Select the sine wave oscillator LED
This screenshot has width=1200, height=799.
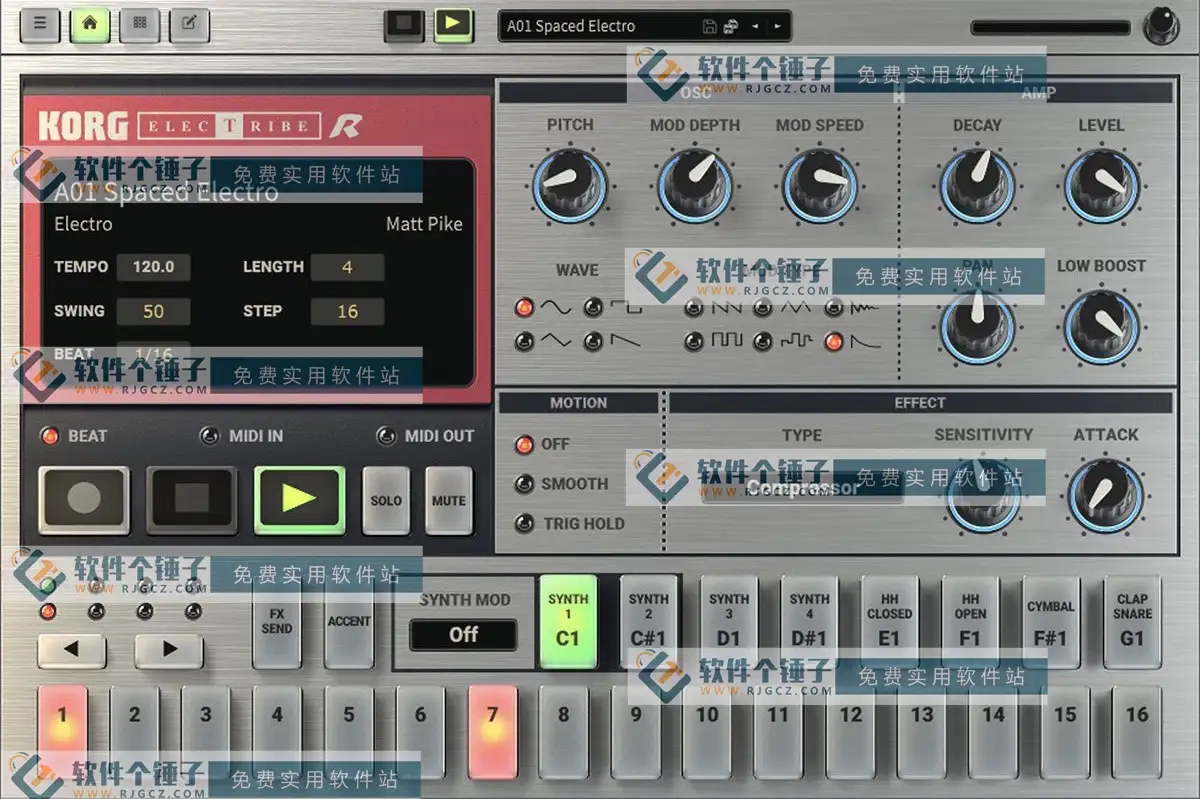(x=522, y=307)
